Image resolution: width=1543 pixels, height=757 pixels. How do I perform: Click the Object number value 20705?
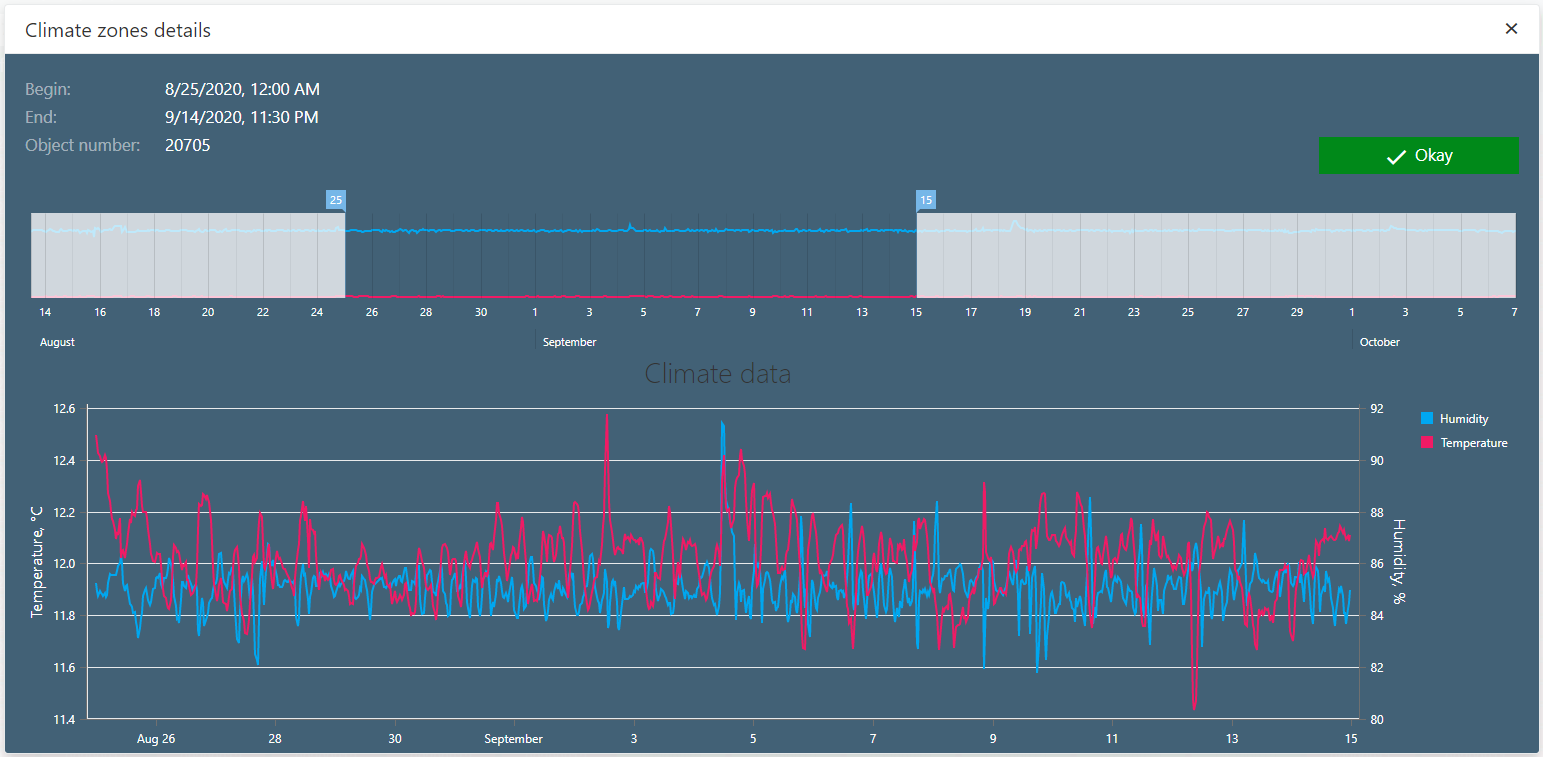[187, 145]
